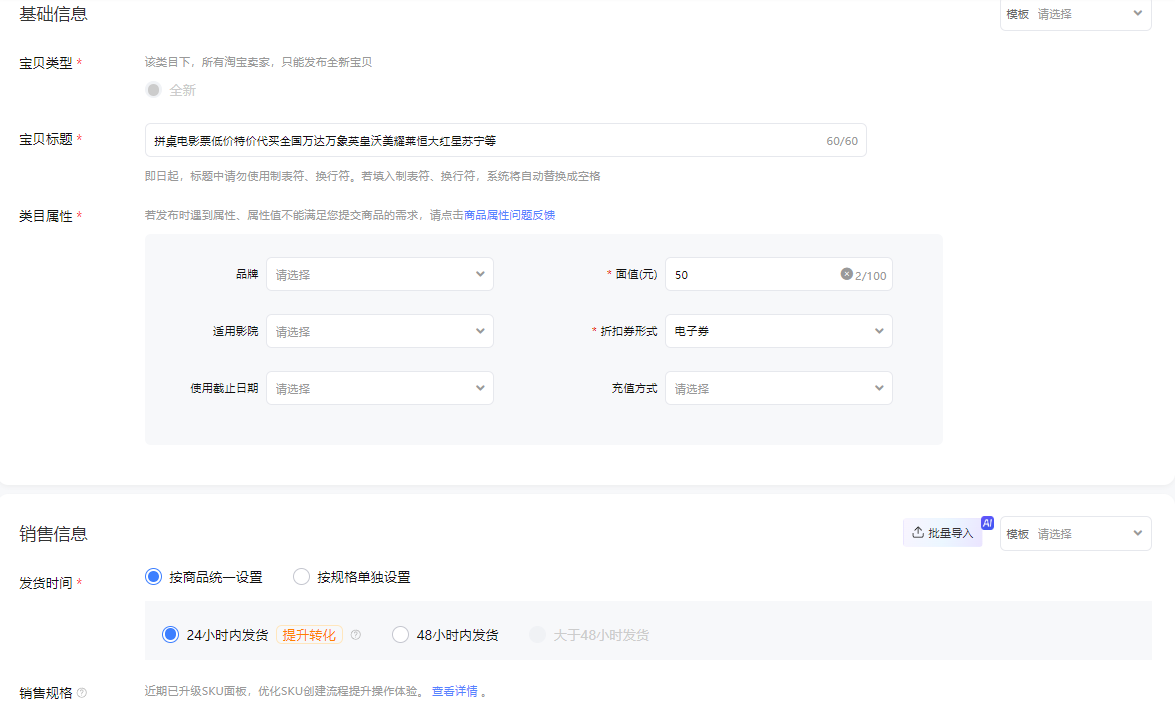Click into the 面值(元) input field
Image resolution: width=1175 pixels, height=711 pixels.
click(x=779, y=274)
